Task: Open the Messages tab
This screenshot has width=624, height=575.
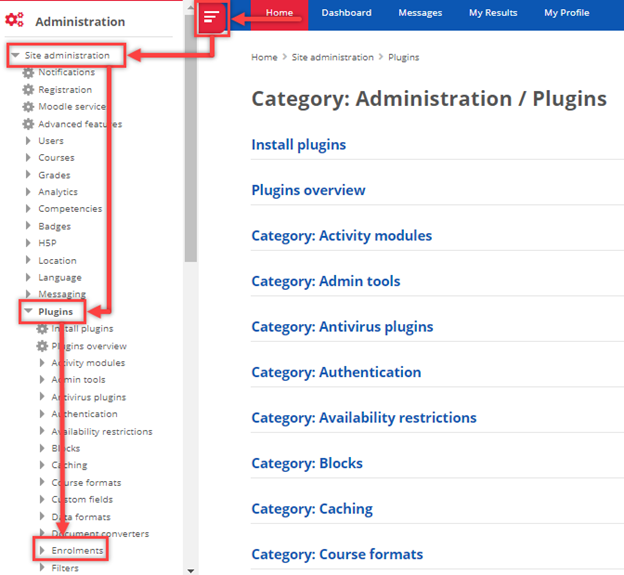Action: point(420,13)
